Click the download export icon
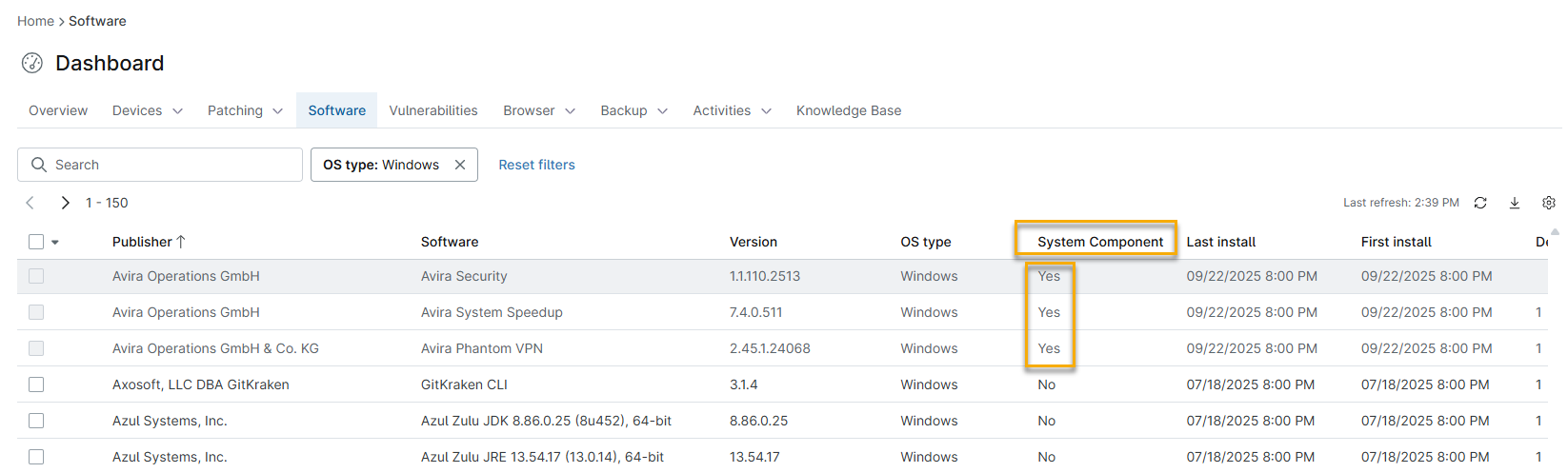 coord(1515,203)
